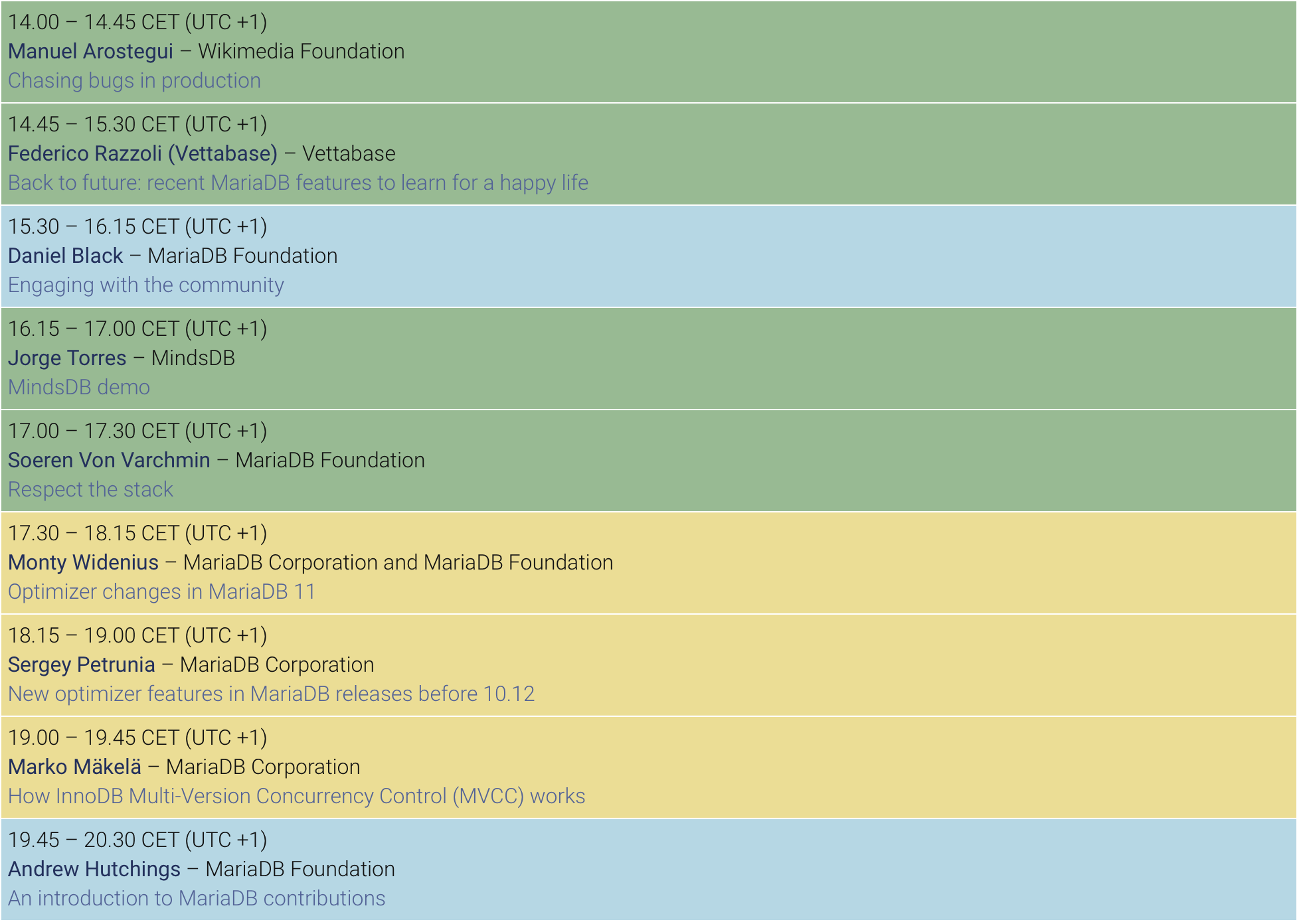
Task: Open 'Back to future: recent MariaDB features' talk
Action: [298, 183]
